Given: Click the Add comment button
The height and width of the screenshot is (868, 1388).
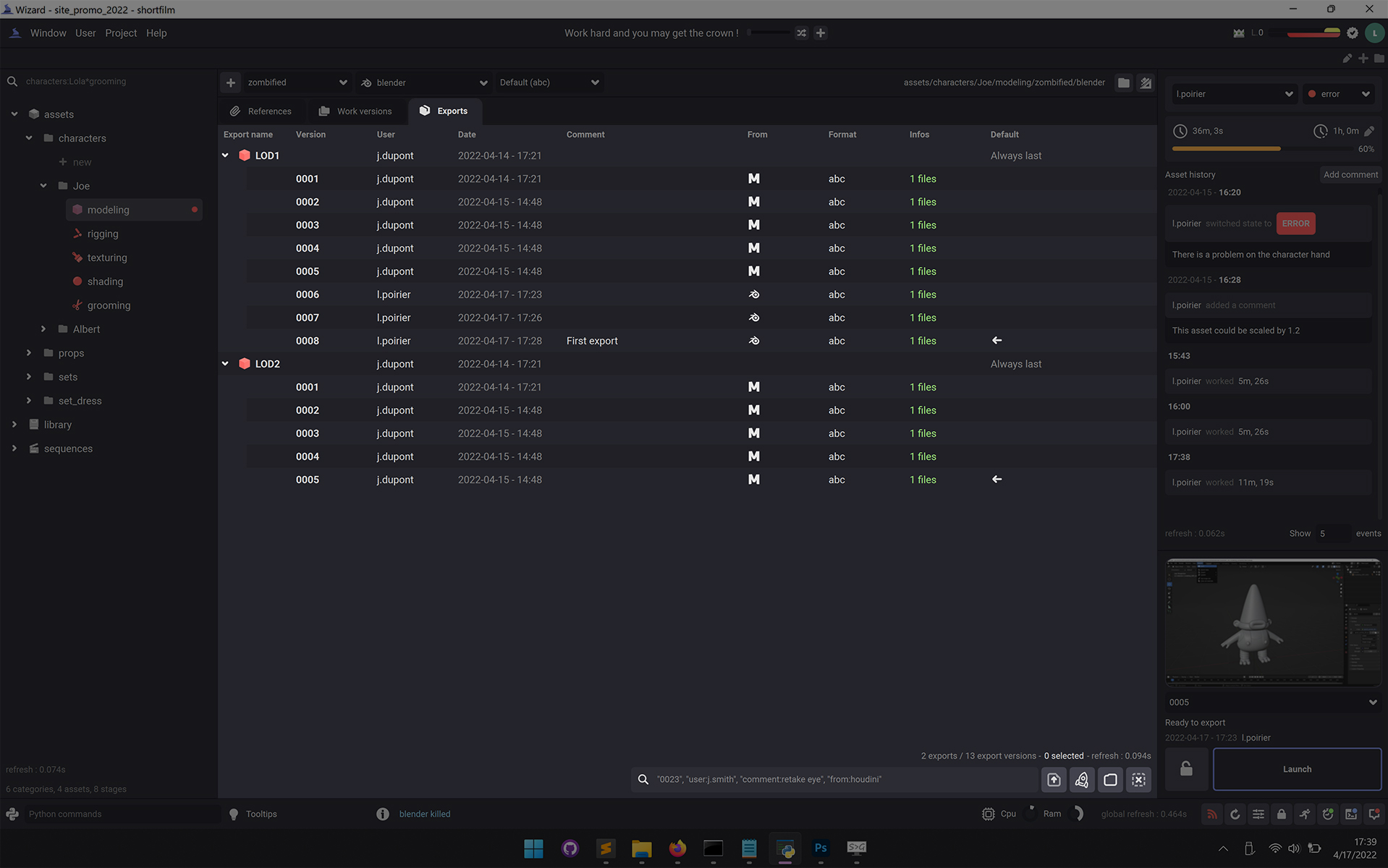Looking at the screenshot, I should coord(1350,174).
